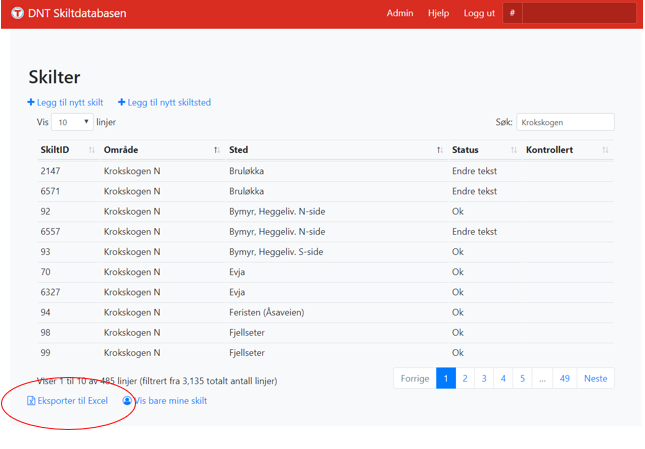Click 'Endre tekst' status in row 6557
The width and height of the screenshot is (645, 449).
click(474, 231)
